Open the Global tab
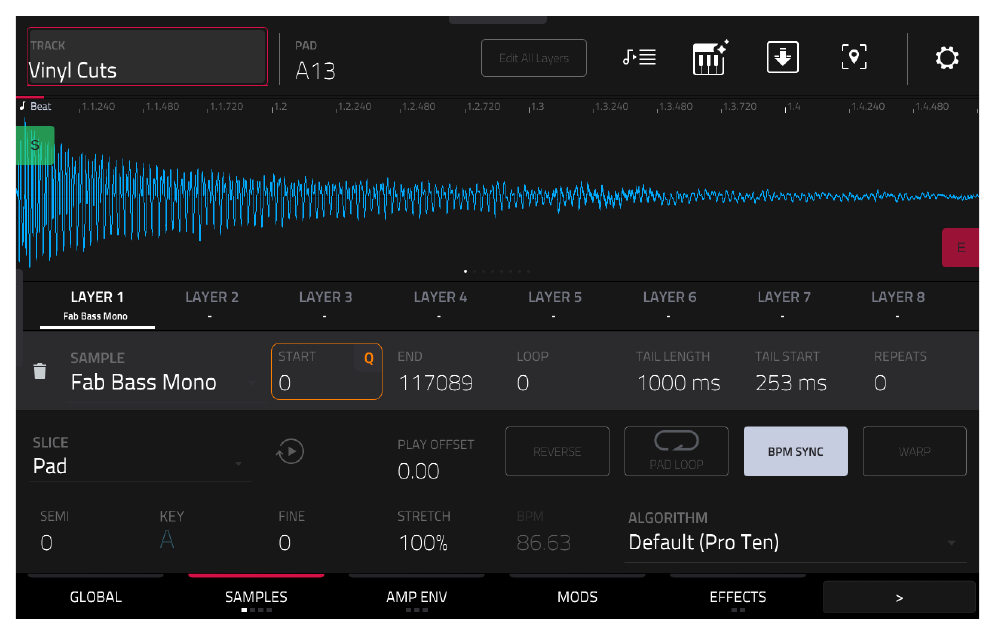This screenshot has width=996, height=636. coord(96,597)
